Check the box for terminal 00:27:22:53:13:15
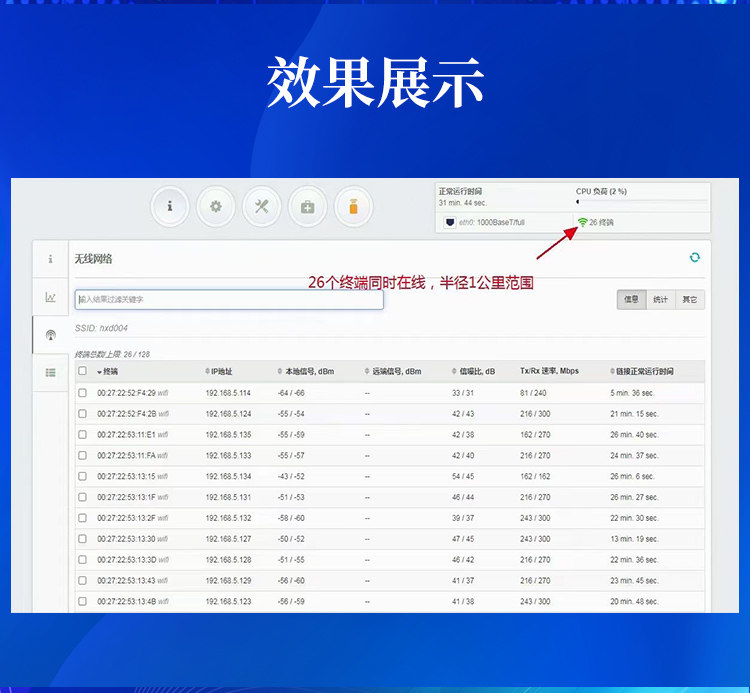The image size is (750, 693). [x=82, y=476]
